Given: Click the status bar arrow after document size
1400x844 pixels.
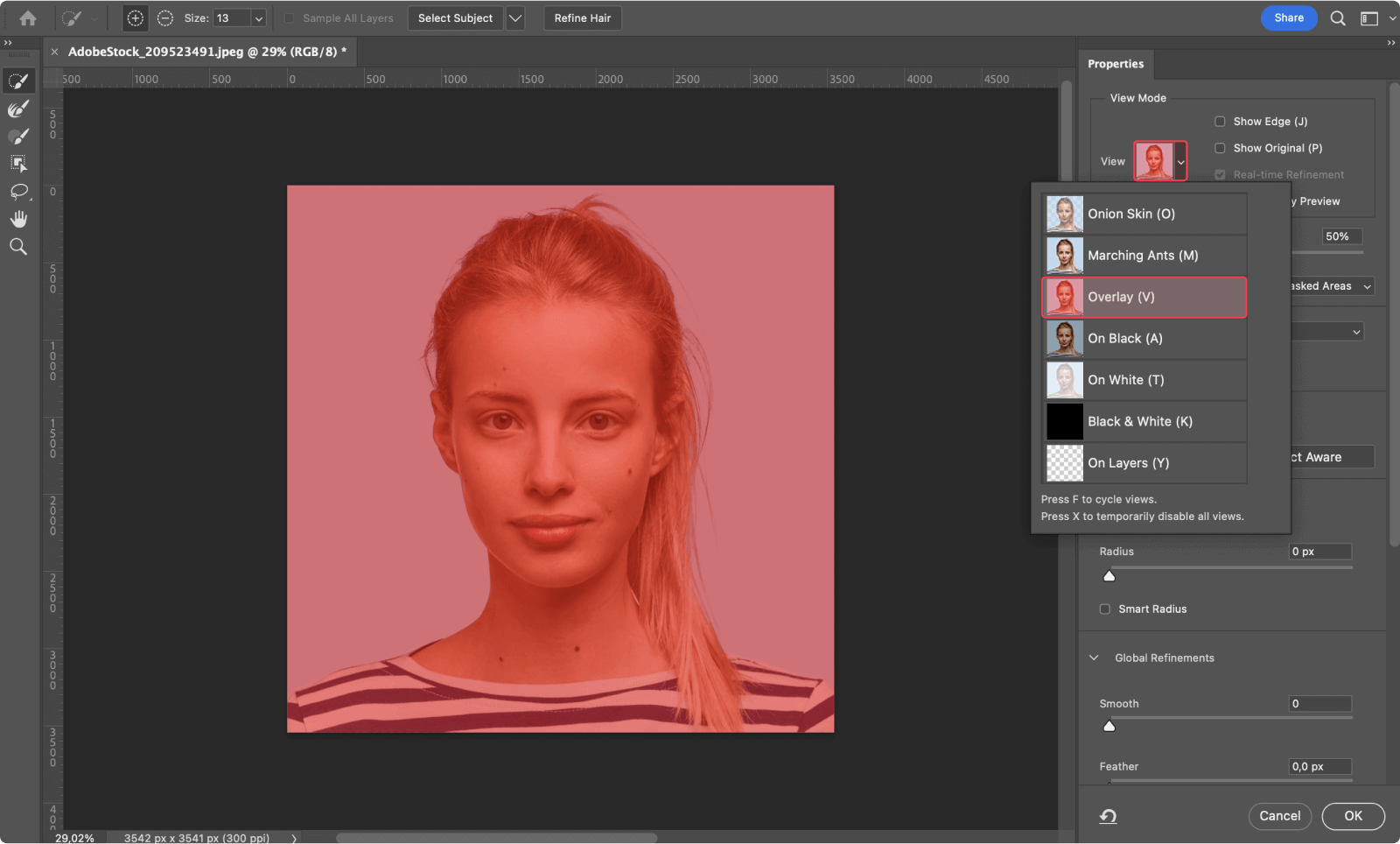Looking at the screenshot, I should pos(294,838).
